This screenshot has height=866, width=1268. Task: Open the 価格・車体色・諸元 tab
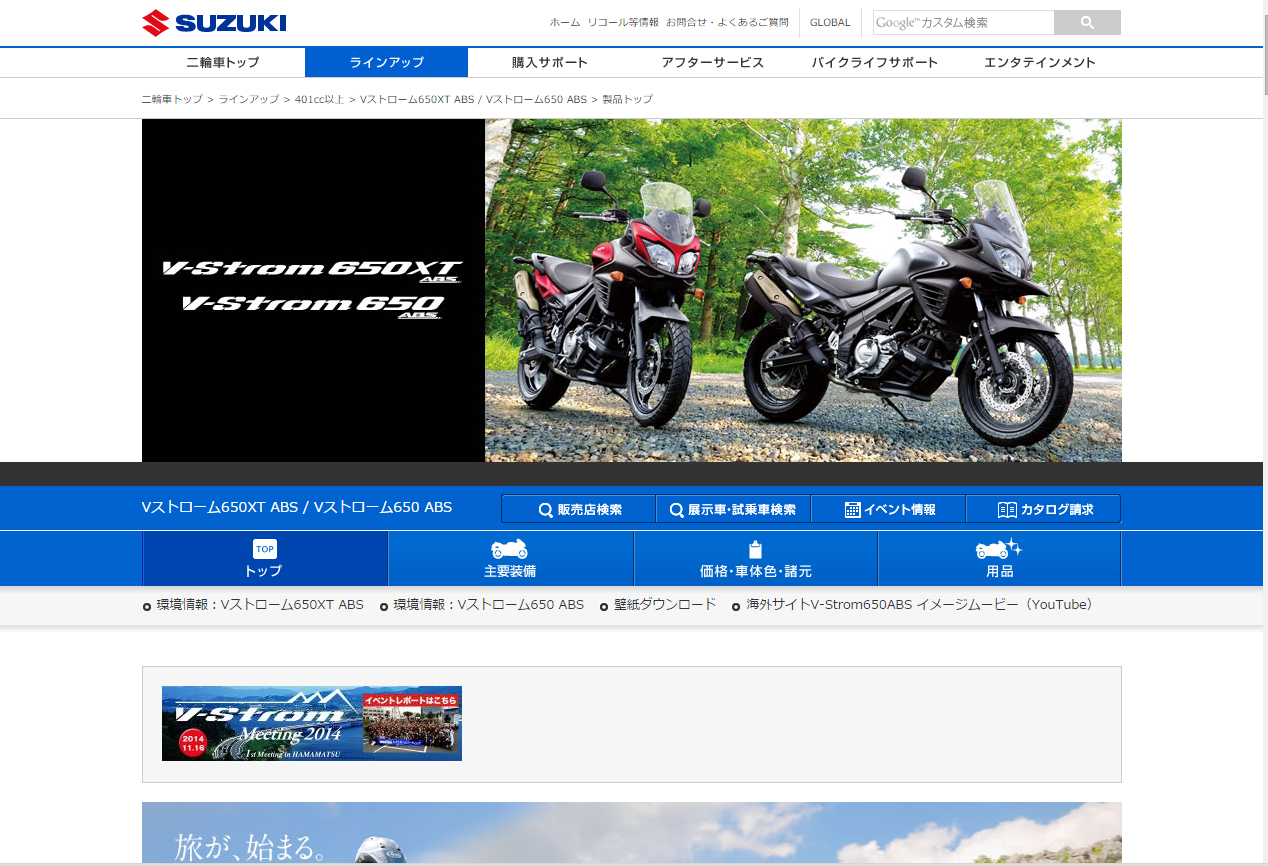click(756, 558)
